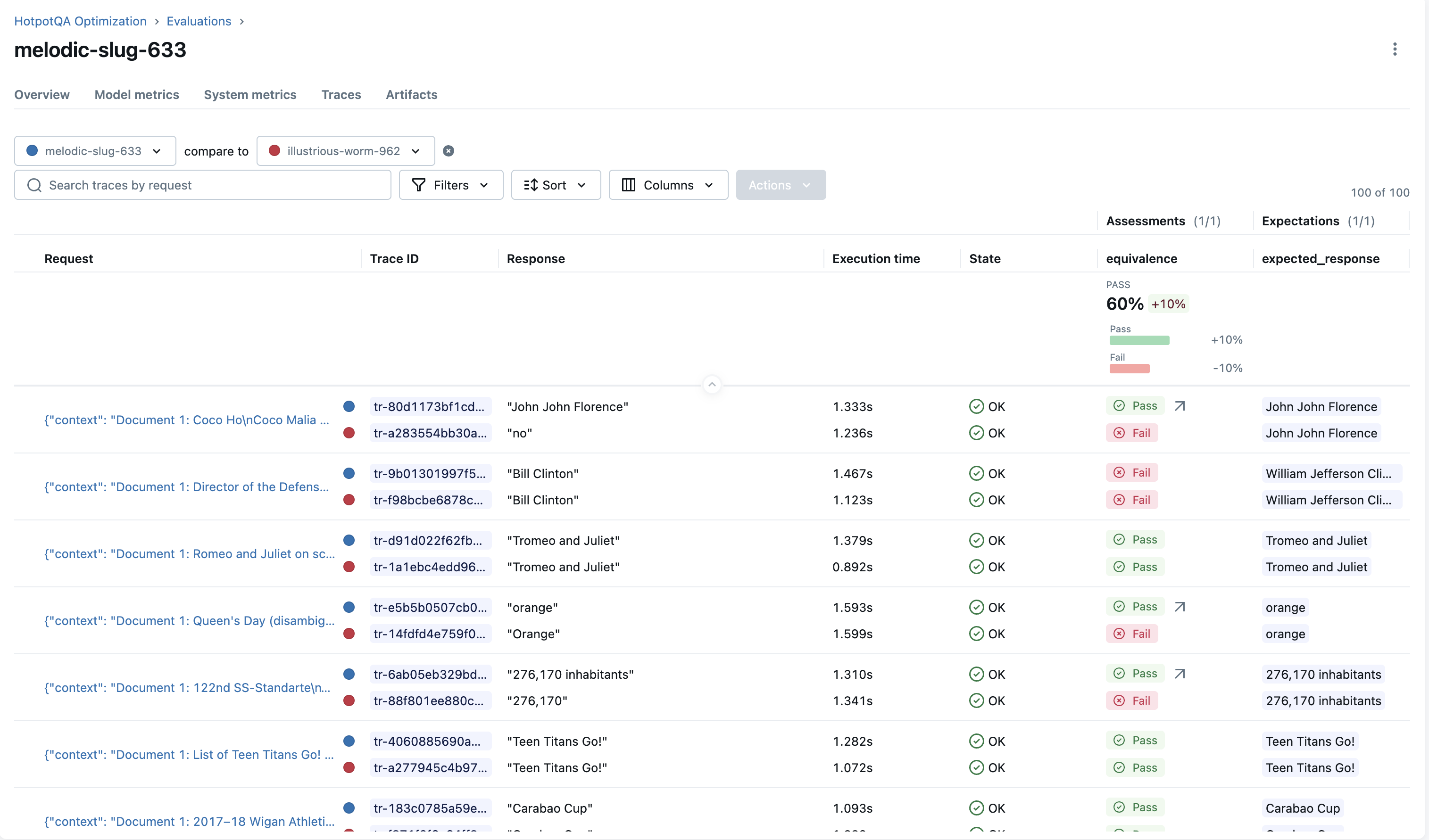Open the Actions dropdown
This screenshot has width=1429, height=840.
pos(780,185)
